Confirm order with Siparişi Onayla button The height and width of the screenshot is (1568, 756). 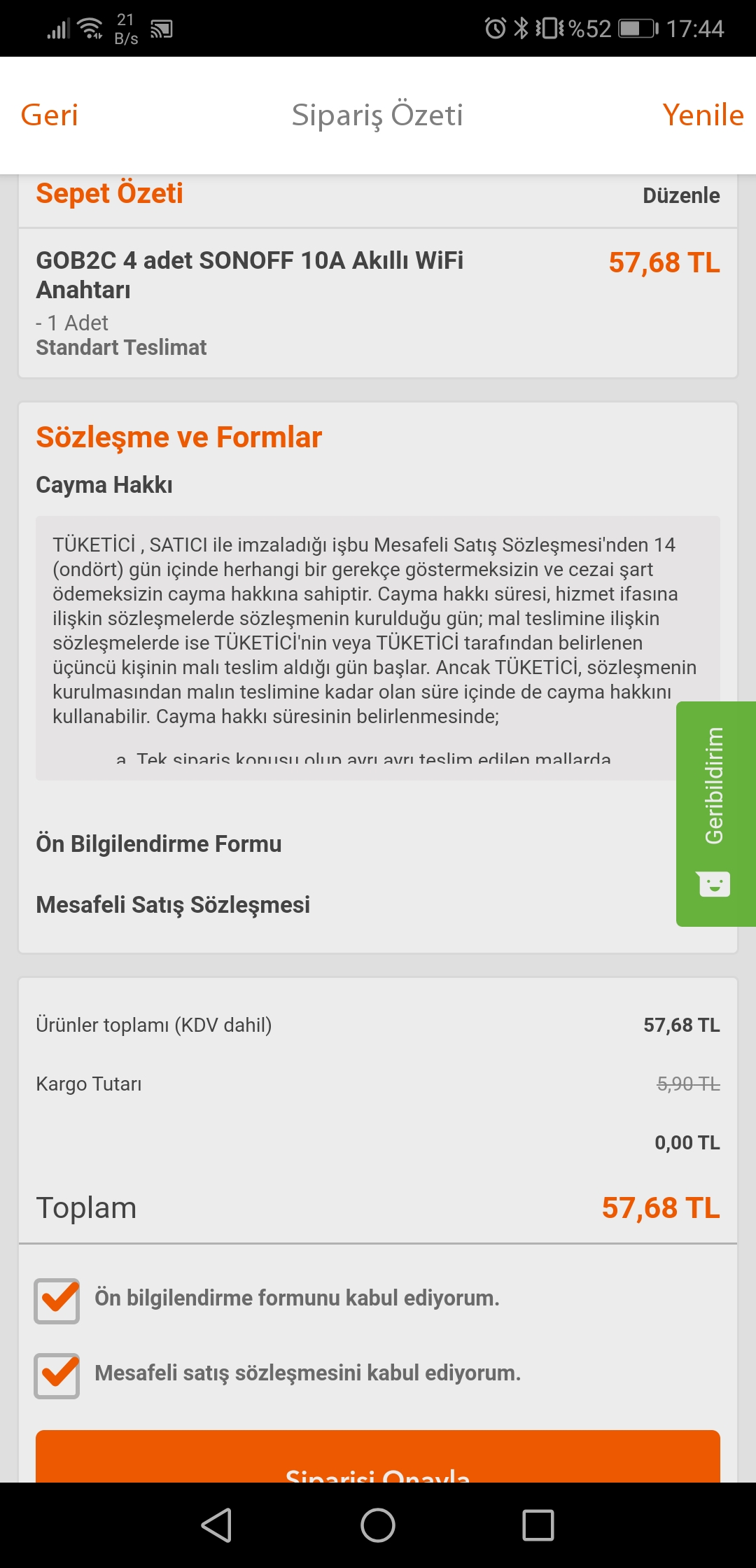point(378,1457)
